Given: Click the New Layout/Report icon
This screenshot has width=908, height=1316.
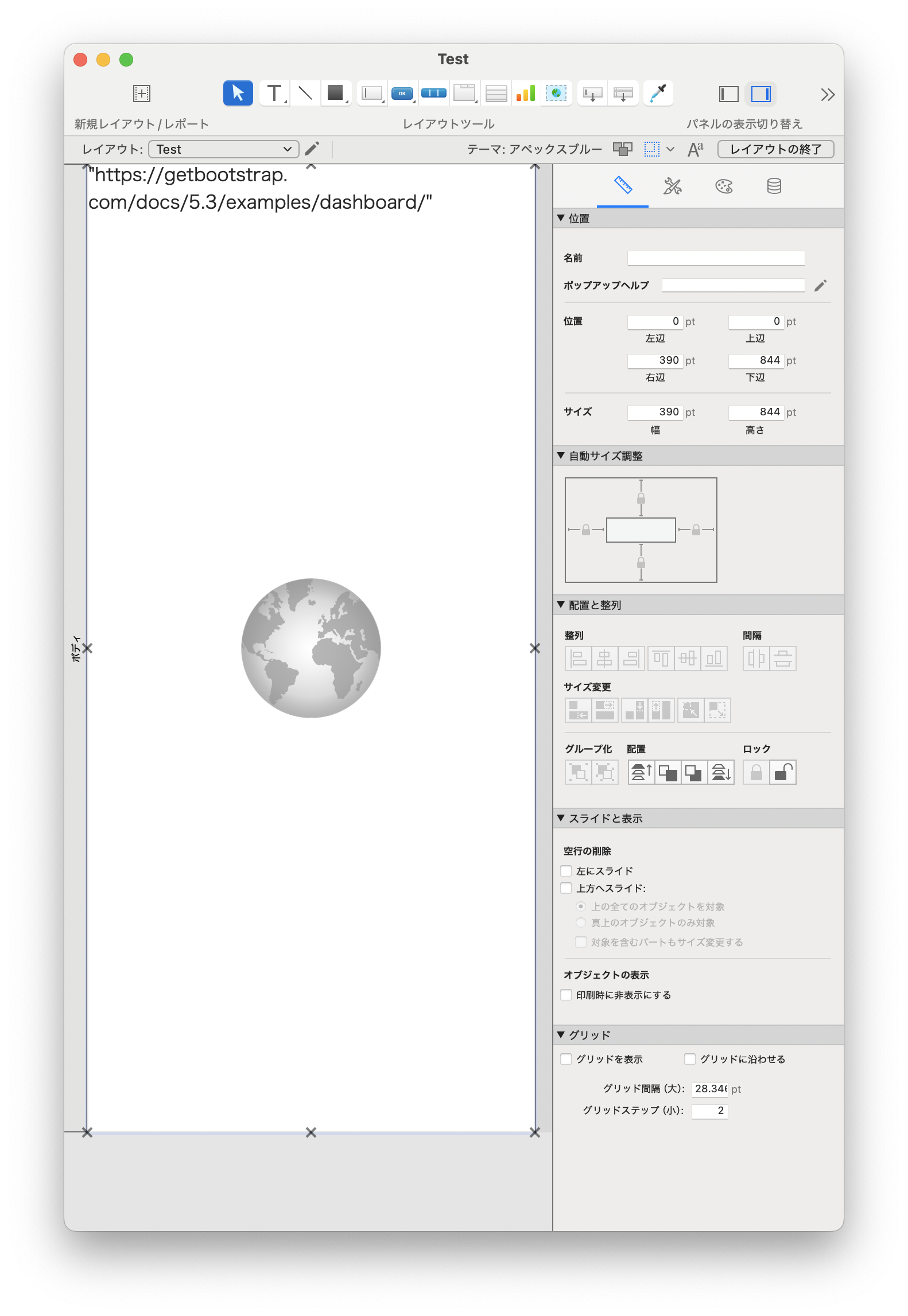Looking at the screenshot, I should tap(141, 93).
